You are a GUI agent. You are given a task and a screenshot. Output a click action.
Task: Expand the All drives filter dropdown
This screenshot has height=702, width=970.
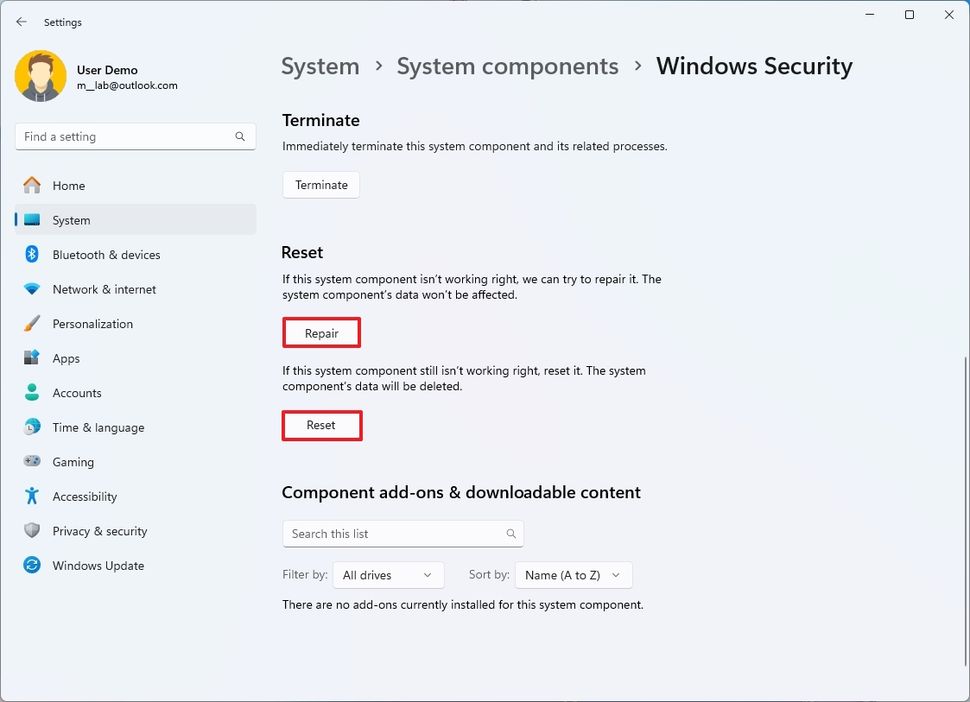pos(388,575)
